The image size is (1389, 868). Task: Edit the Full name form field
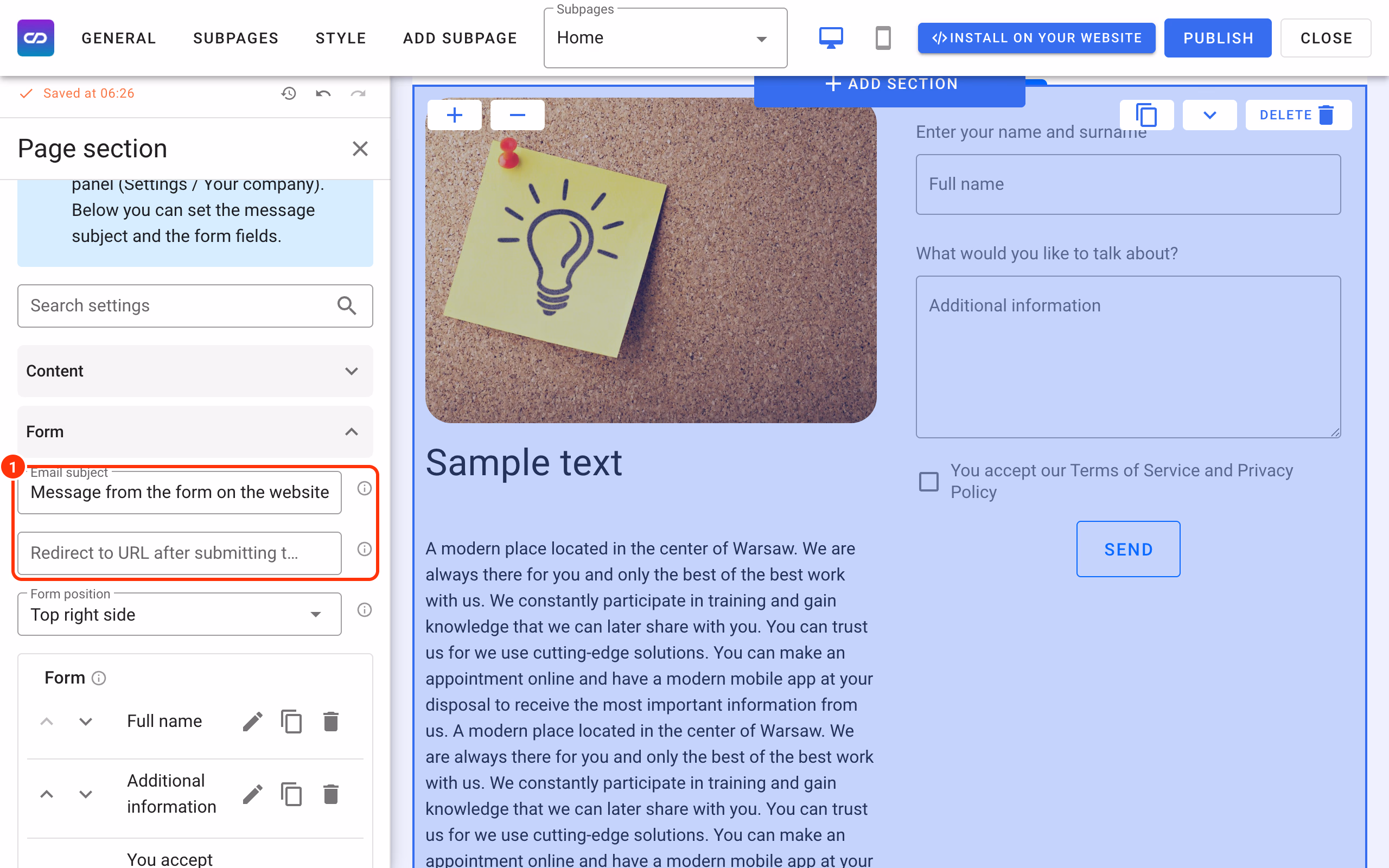coord(252,722)
